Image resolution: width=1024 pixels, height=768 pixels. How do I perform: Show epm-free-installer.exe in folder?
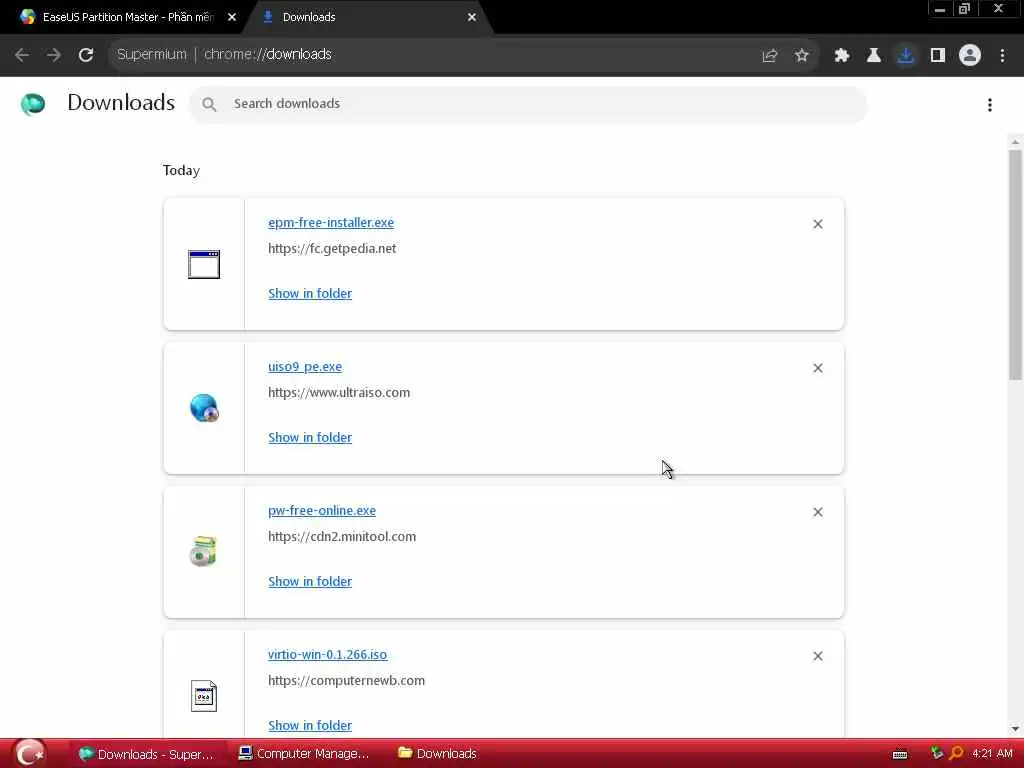point(310,293)
